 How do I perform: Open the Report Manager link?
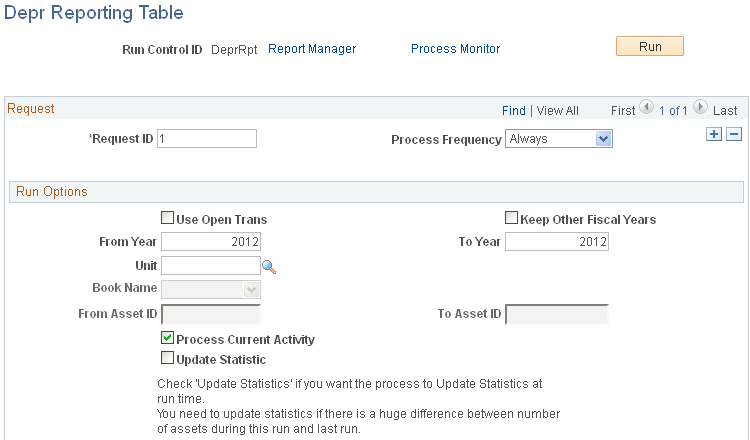[x=312, y=48]
